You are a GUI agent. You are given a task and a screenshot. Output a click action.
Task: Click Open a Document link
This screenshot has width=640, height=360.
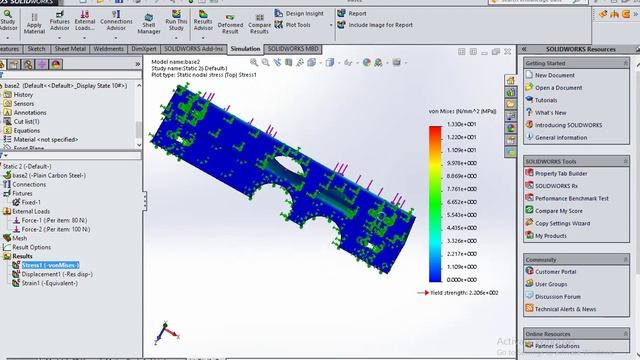tap(558, 88)
